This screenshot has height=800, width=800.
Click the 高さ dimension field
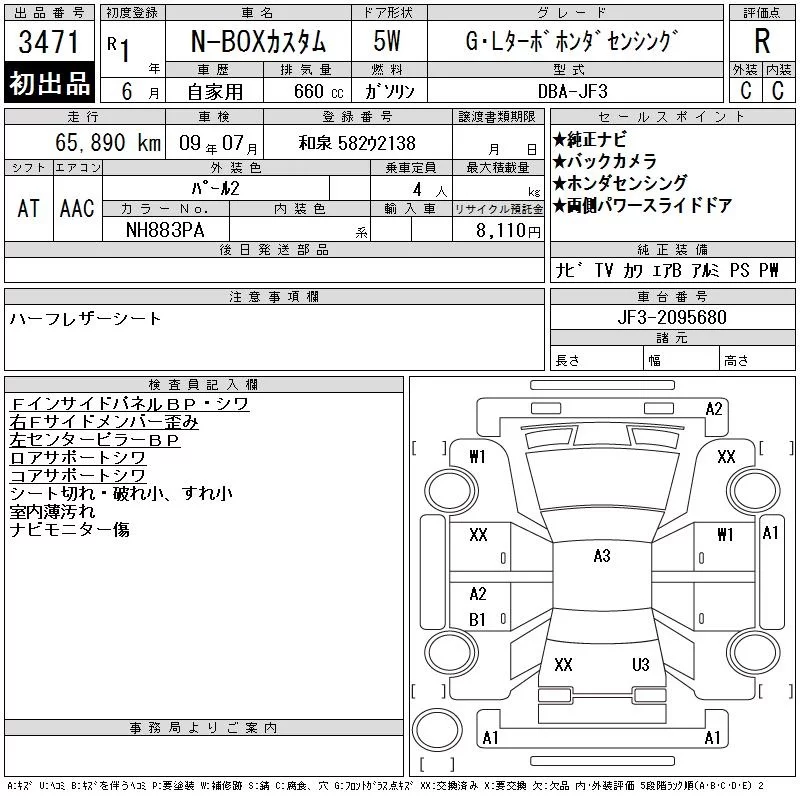pos(757,360)
